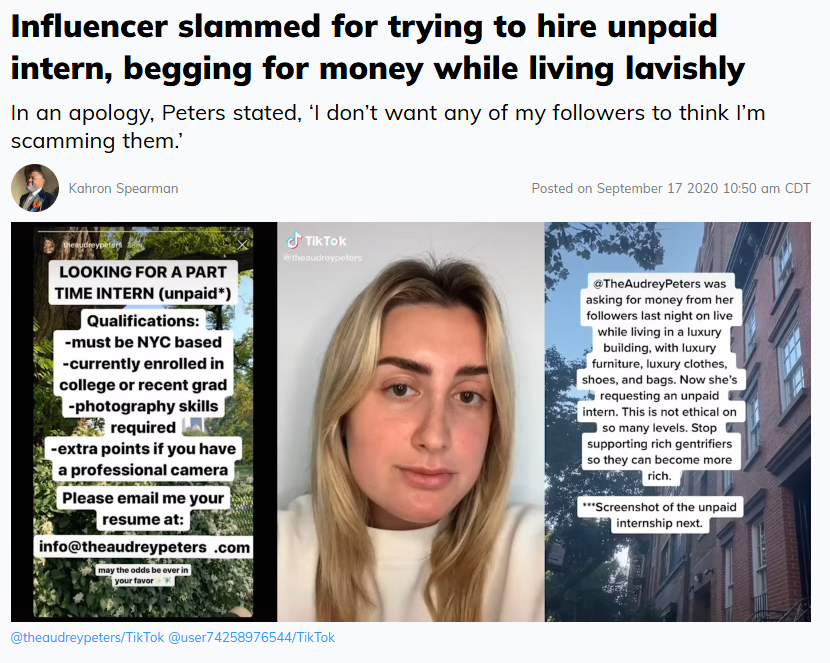Close the Instagram story with the X

(x=242, y=244)
